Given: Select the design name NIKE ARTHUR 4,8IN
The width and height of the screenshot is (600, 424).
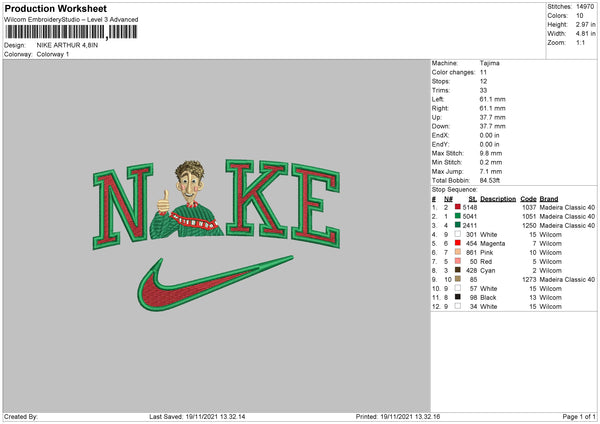Looking at the screenshot, I should click(x=67, y=45).
